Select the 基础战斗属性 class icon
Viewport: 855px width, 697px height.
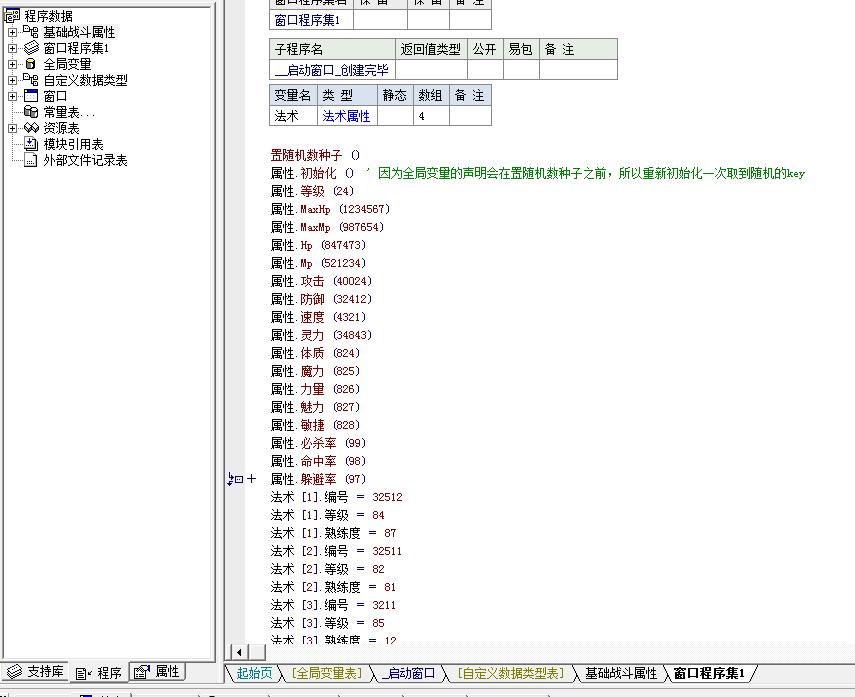click(x=31, y=32)
